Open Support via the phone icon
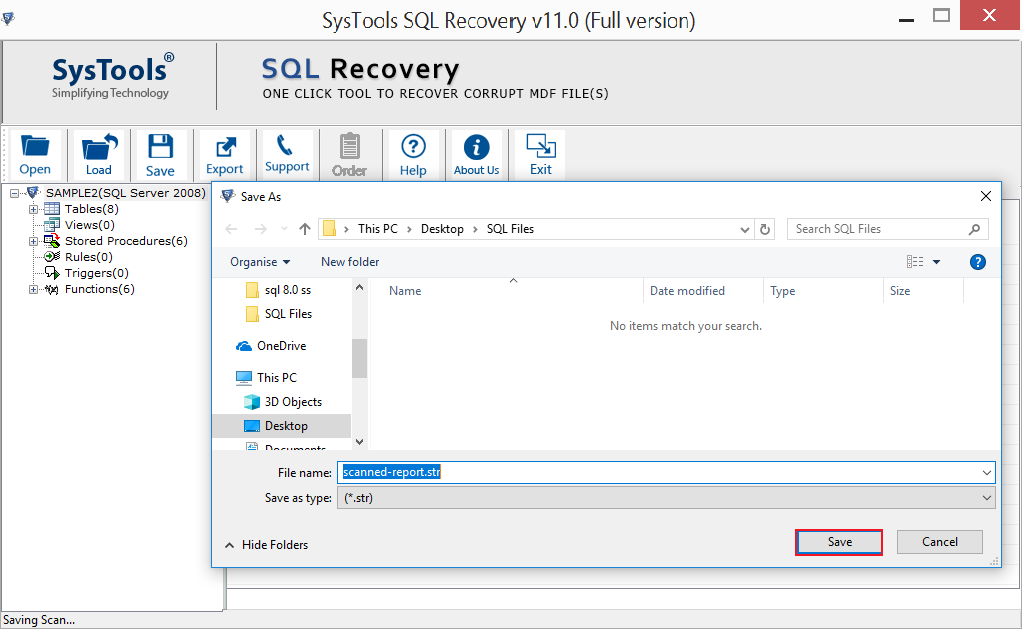Image resolution: width=1024 pixels, height=629 pixels. [287, 155]
